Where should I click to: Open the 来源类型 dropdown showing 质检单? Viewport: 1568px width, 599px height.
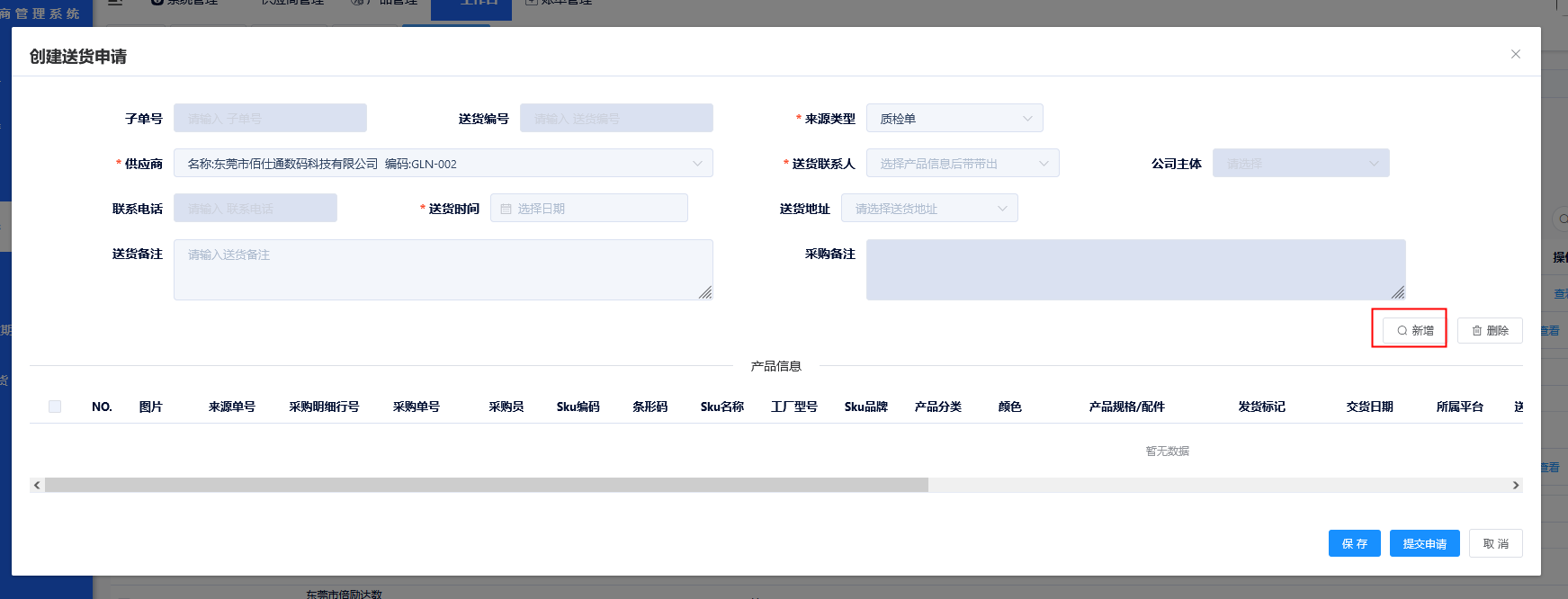(x=954, y=119)
